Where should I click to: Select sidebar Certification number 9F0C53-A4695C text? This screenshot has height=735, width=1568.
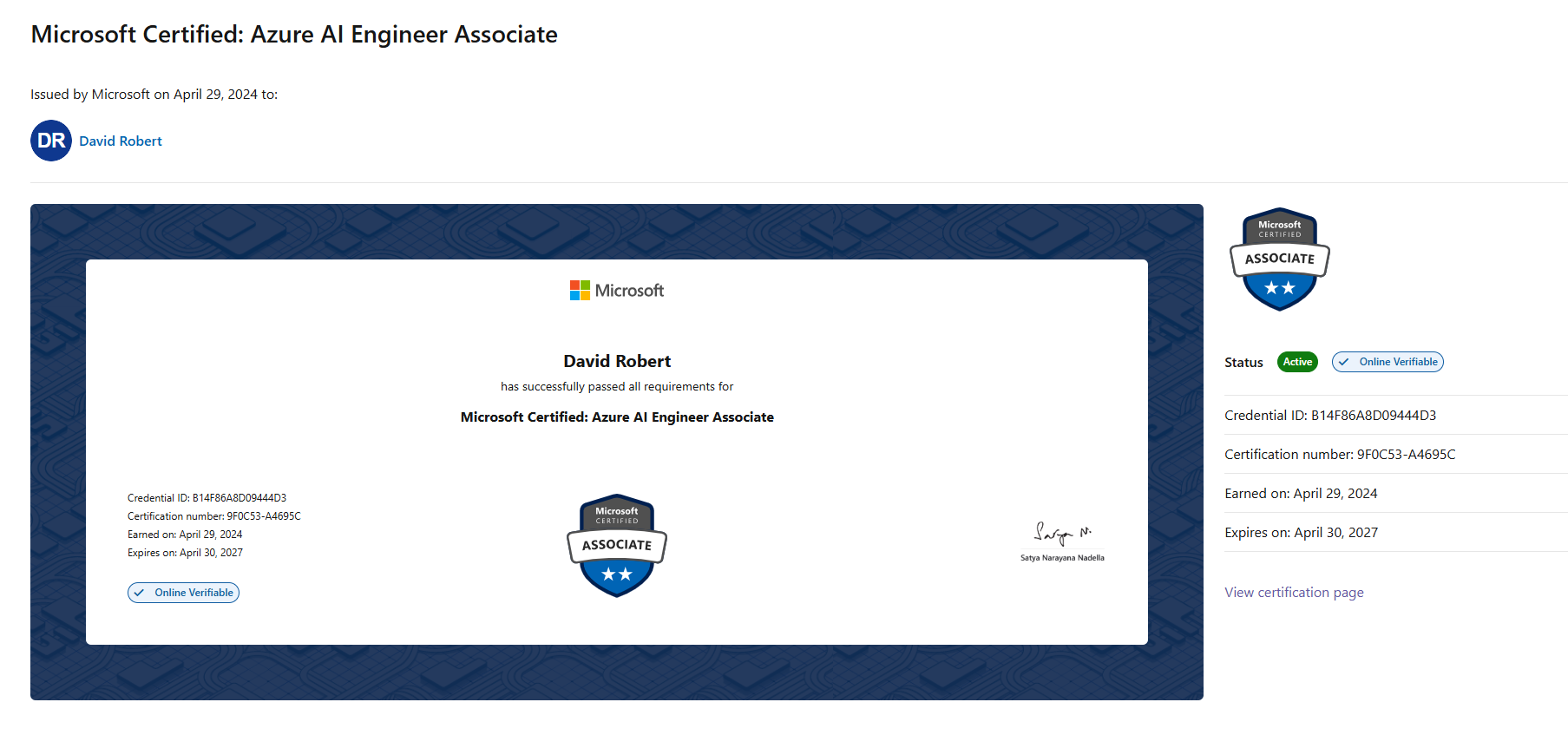[x=1340, y=454]
